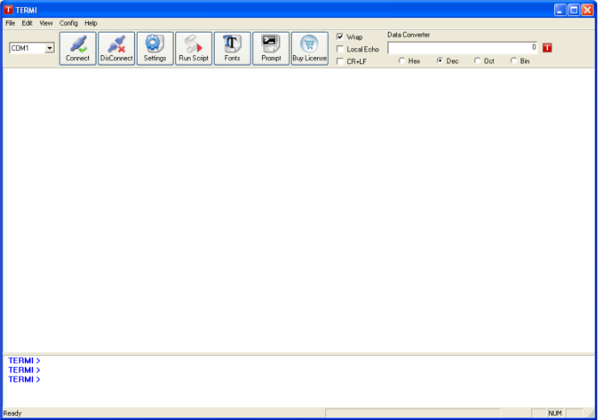Uncheck the Wrap checkbox
Image resolution: width=598 pixels, height=420 pixels.
click(x=340, y=37)
